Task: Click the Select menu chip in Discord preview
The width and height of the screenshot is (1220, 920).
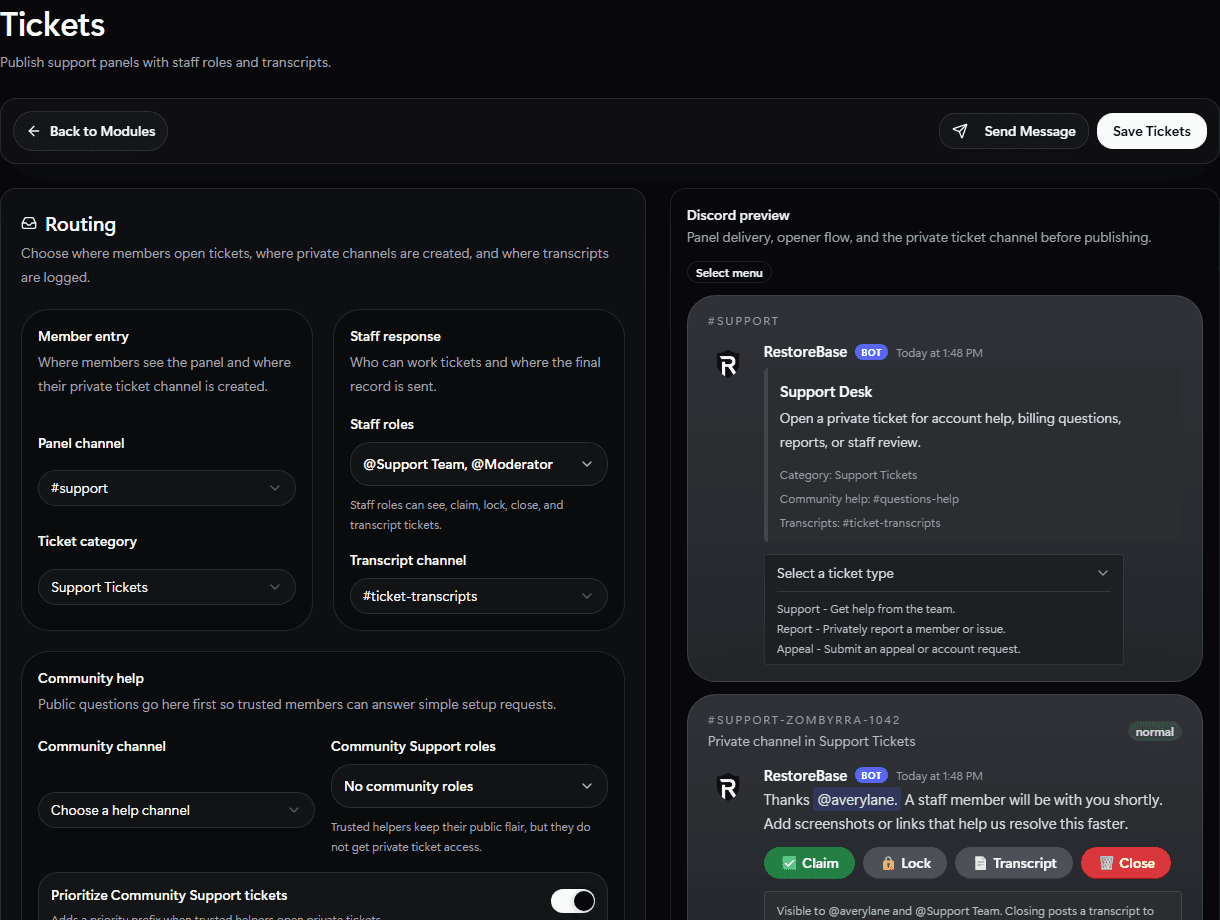Action: pos(729,273)
